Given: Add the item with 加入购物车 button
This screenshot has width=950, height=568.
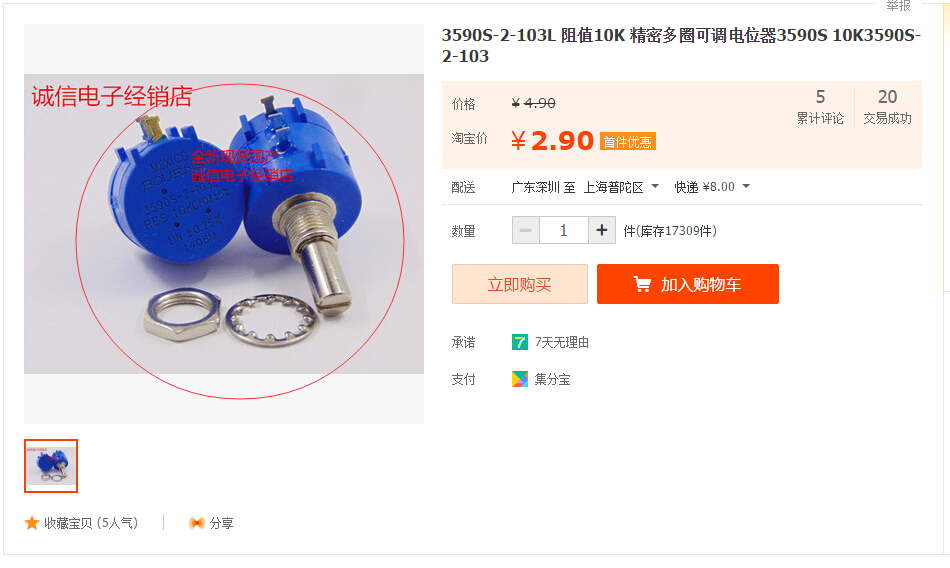Looking at the screenshot, I should [688, 284].
